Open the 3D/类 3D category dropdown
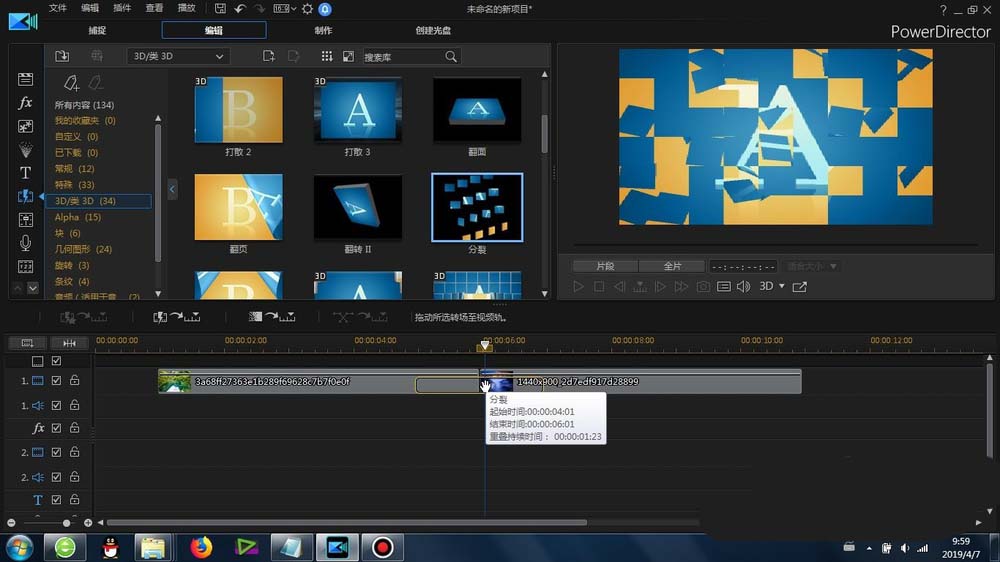Viewport: 1000px width, 562px height. click(x=178, y=56)
